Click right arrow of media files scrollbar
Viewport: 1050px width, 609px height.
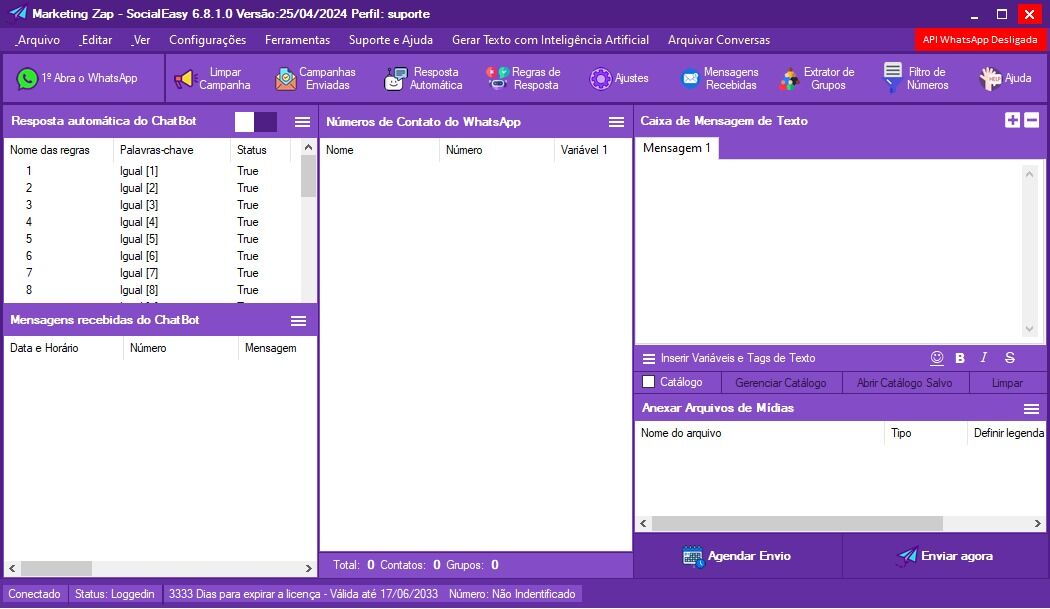point(1037,523)
